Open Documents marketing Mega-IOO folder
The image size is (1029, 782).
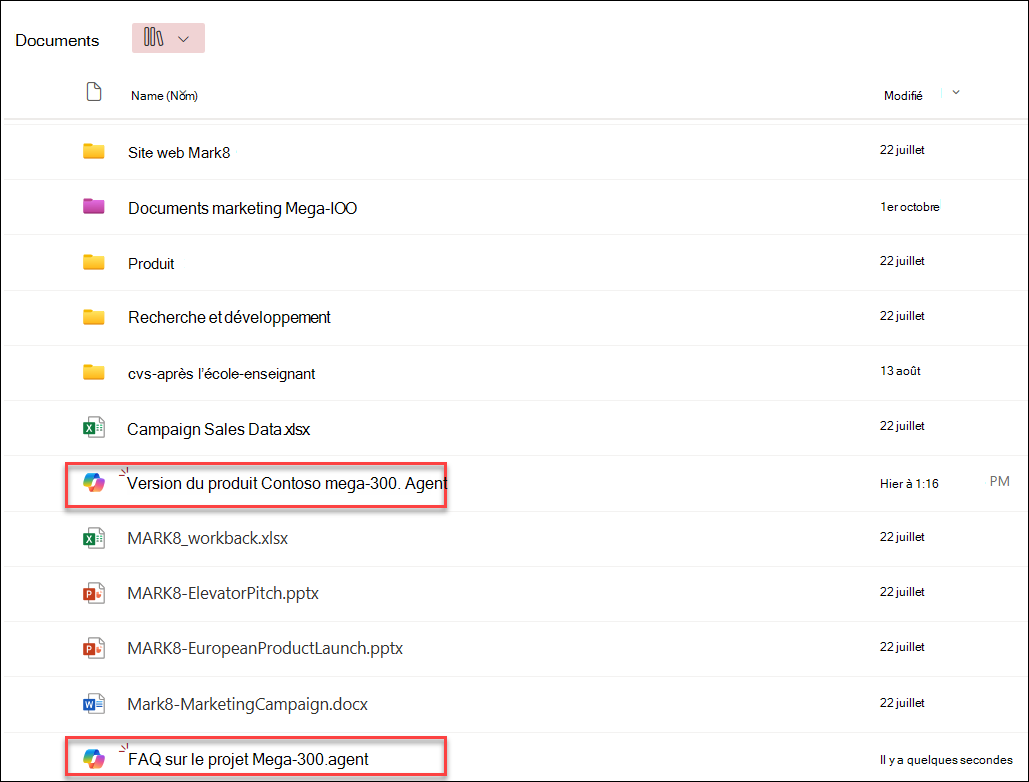[x=242, y=209]
